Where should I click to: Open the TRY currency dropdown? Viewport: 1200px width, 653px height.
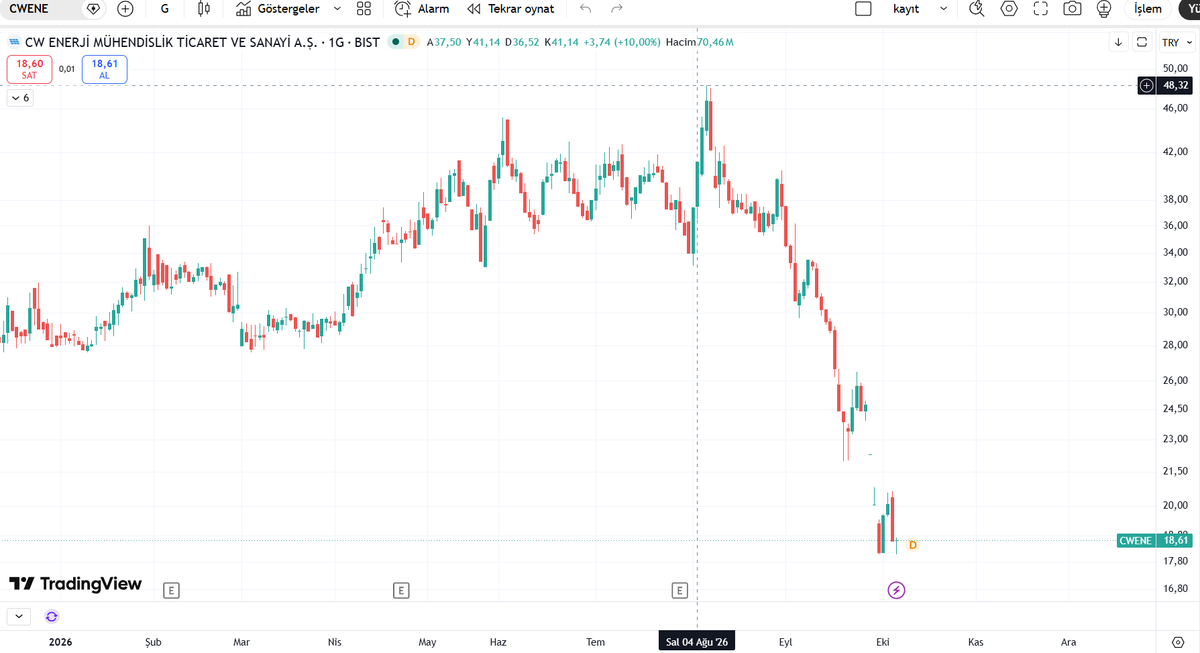pyautogui.click(x=1176, y=42)
